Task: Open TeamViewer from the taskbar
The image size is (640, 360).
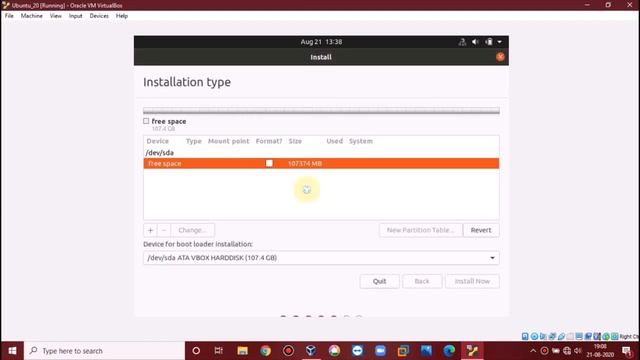Action: pos(358,351)
